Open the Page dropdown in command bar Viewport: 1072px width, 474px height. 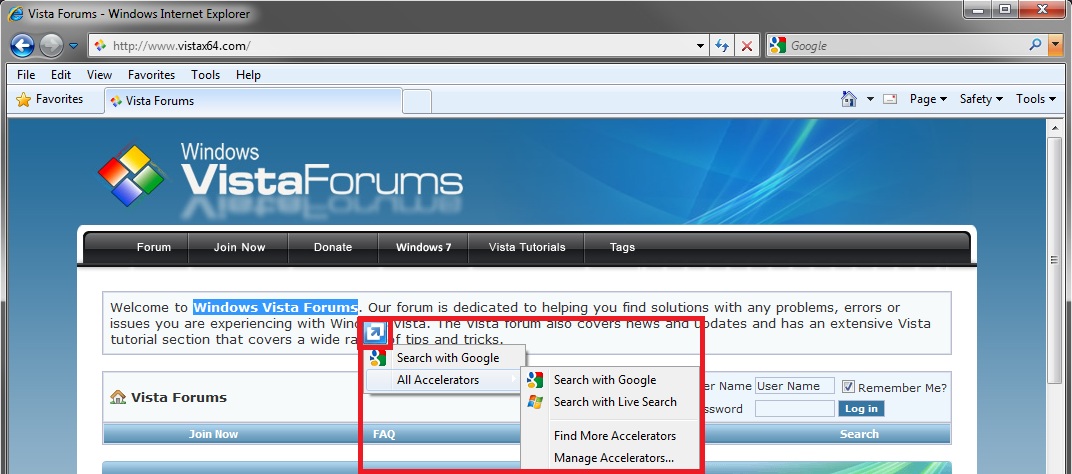tap(928, 99)
